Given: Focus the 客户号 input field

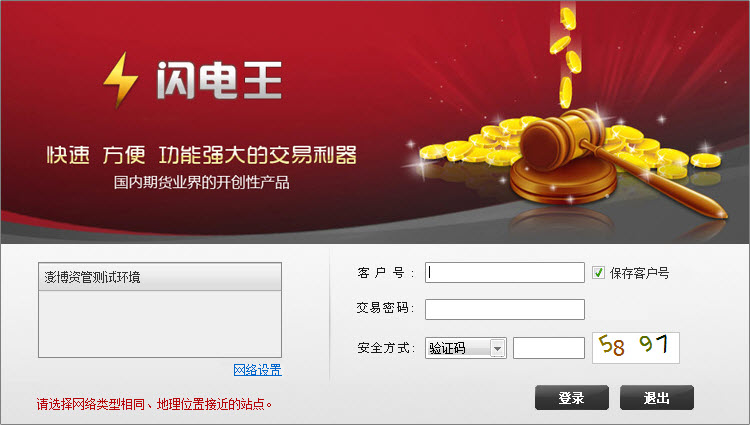Looking at the screenshot, I should (505, 272).
